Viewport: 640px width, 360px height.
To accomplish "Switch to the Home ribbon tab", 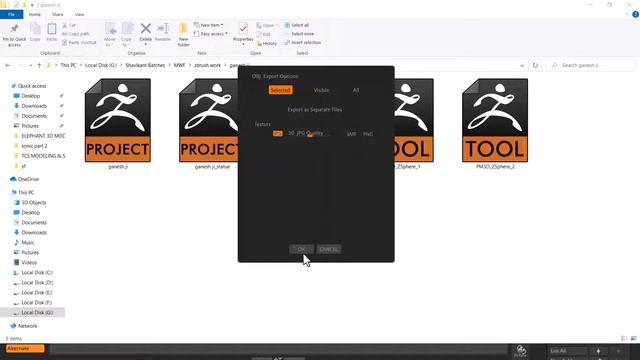I will tap(35, 14).
